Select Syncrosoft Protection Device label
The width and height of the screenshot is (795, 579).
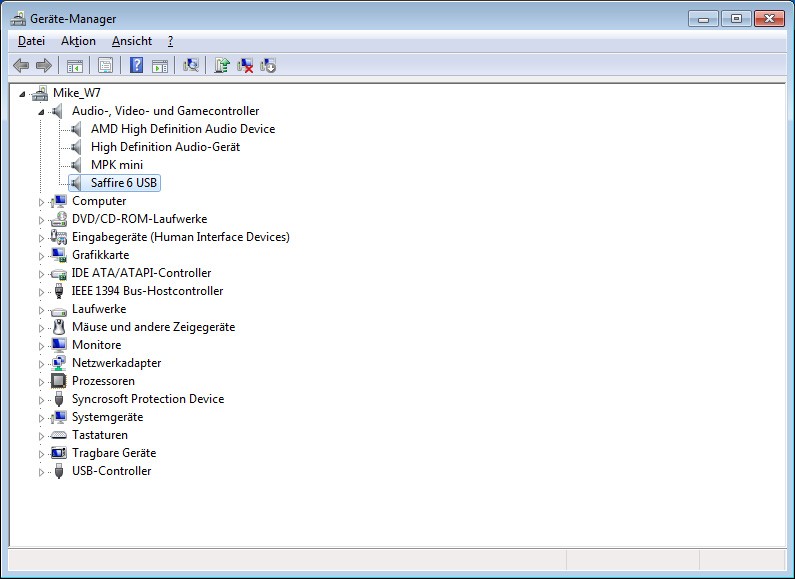[148, 399]
